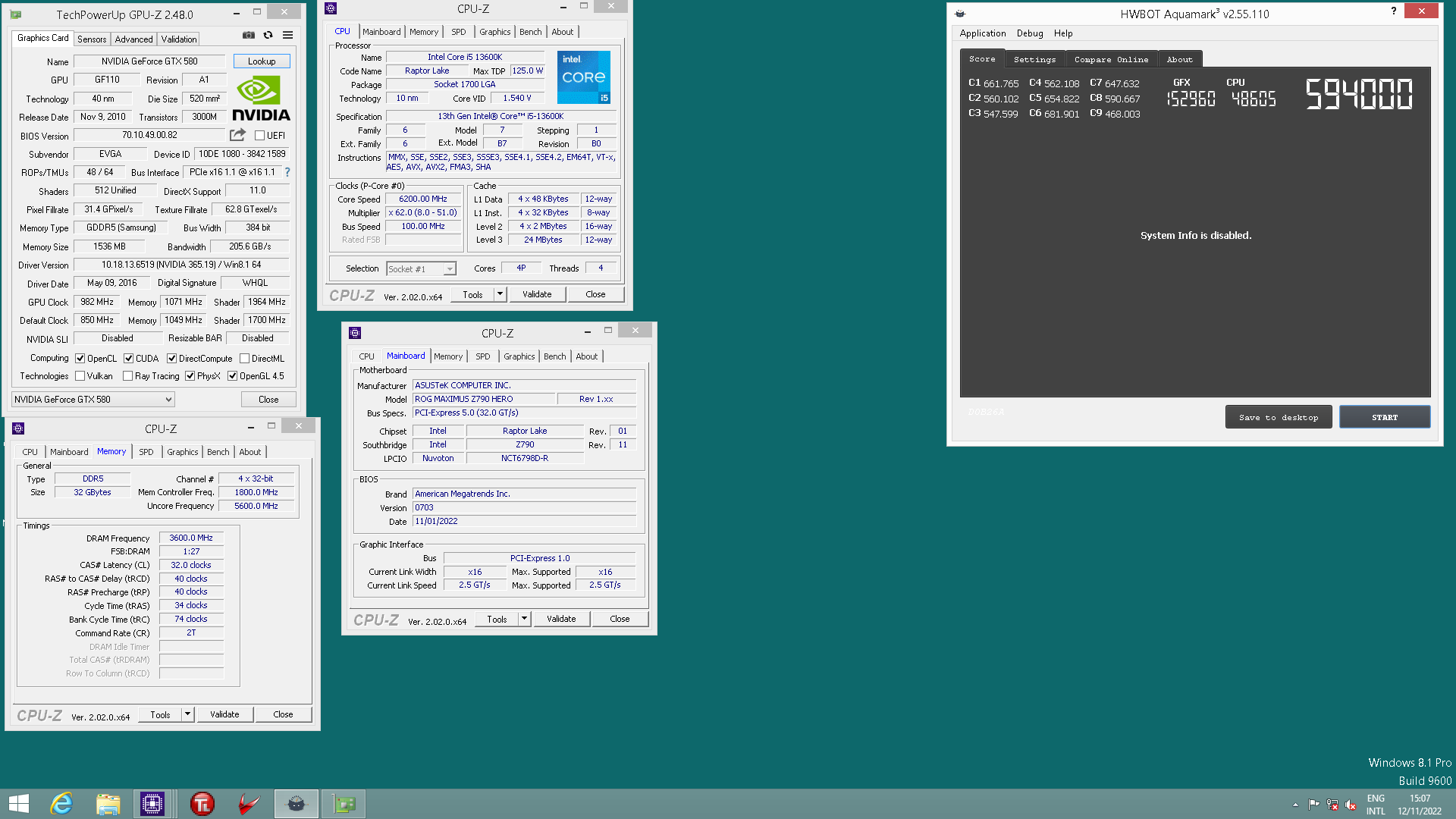
Task: Click the GPU-Z refresh icon
Action: point(268,35)
